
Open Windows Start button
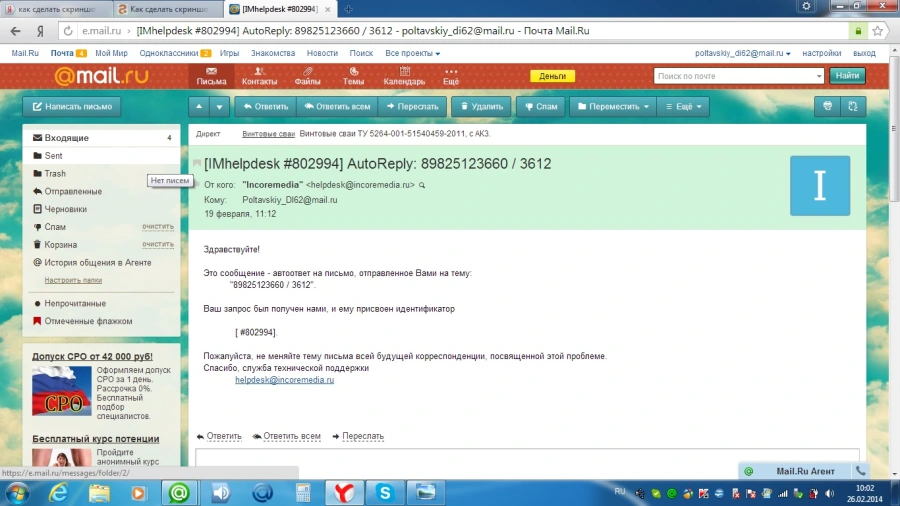pos(17,493)
